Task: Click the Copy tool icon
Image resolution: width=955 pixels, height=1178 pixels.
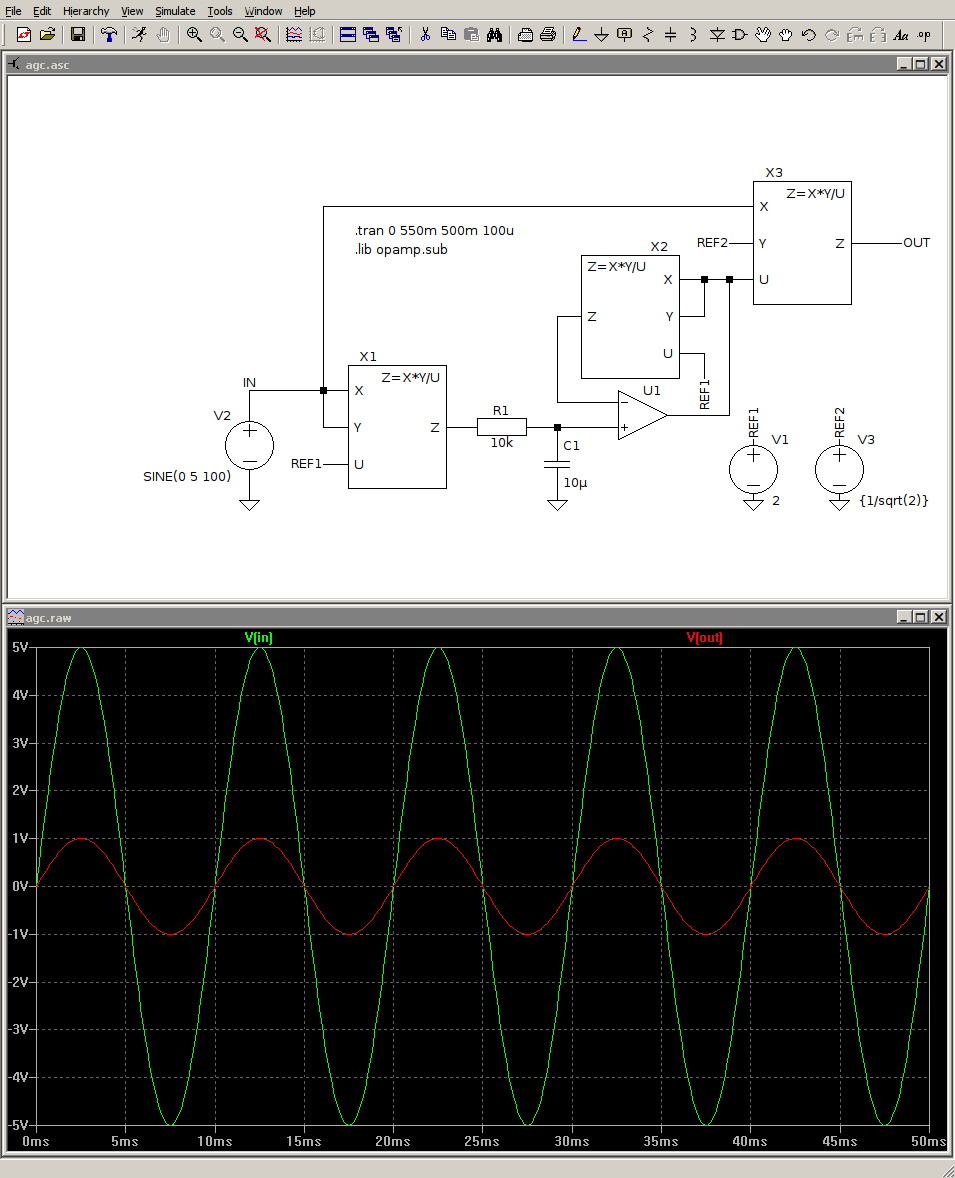Action: 449,35
